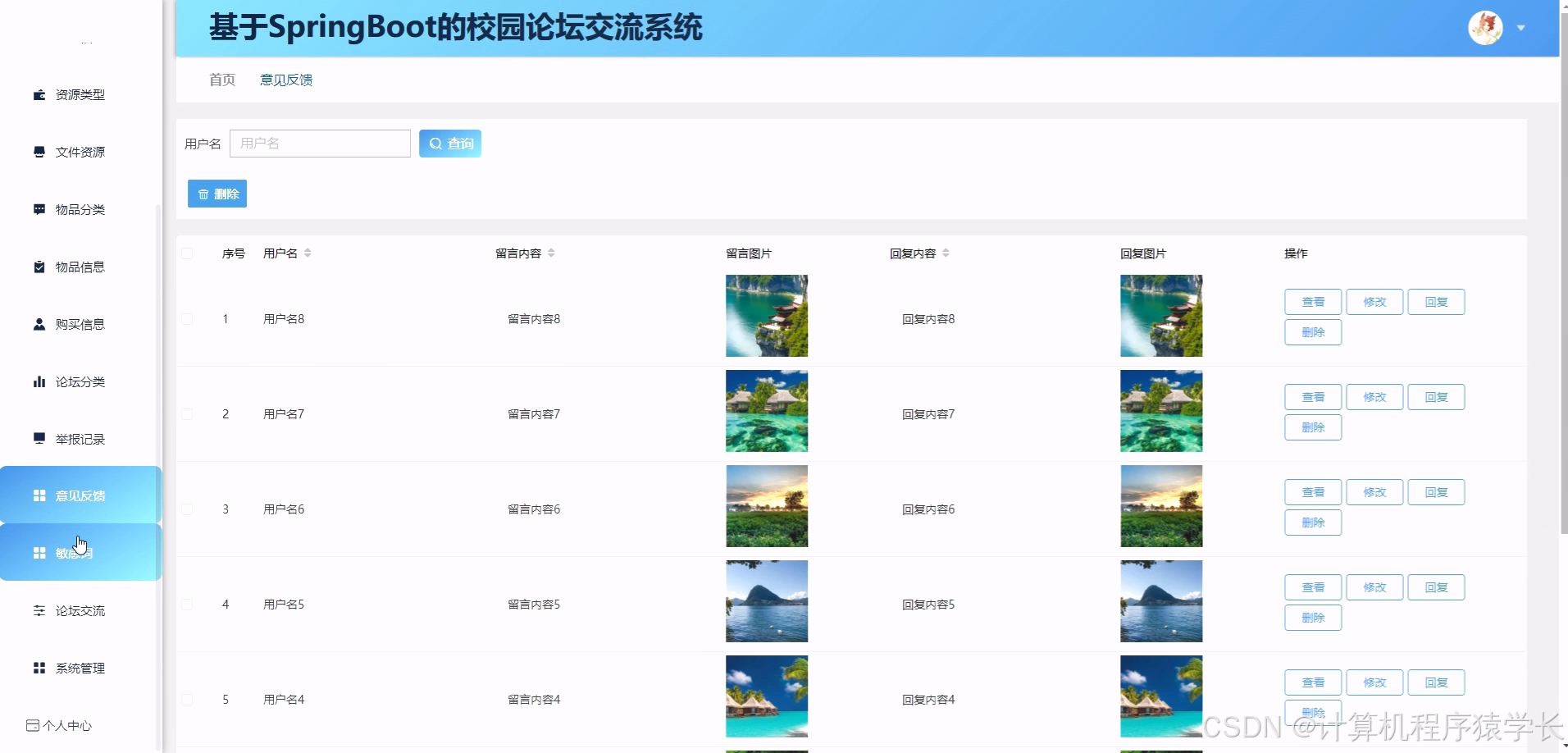Click the 个人中心 icon at sidebar bottom
1568x753 pixels.
click(x=34, y=725)
